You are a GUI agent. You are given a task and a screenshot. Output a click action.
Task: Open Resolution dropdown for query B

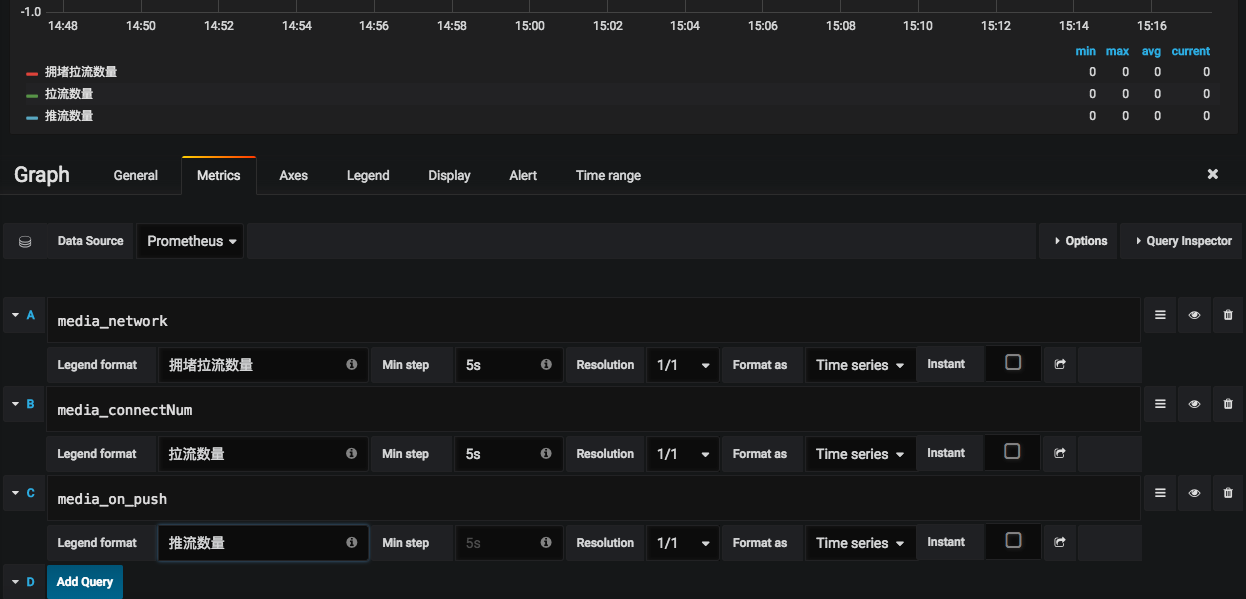683,454
